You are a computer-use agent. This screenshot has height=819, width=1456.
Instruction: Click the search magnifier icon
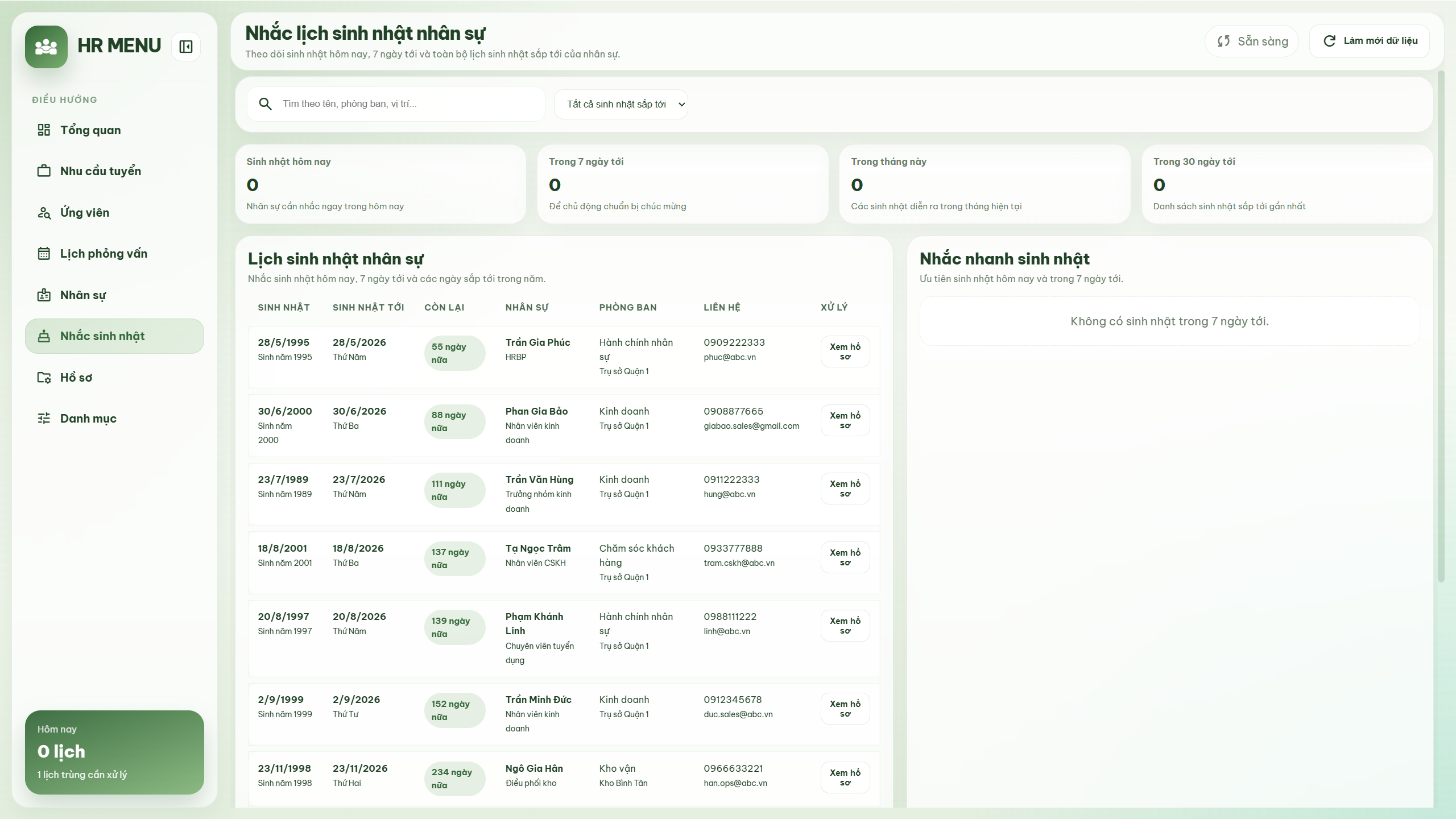pyautogui.click(x=266, y=104)
